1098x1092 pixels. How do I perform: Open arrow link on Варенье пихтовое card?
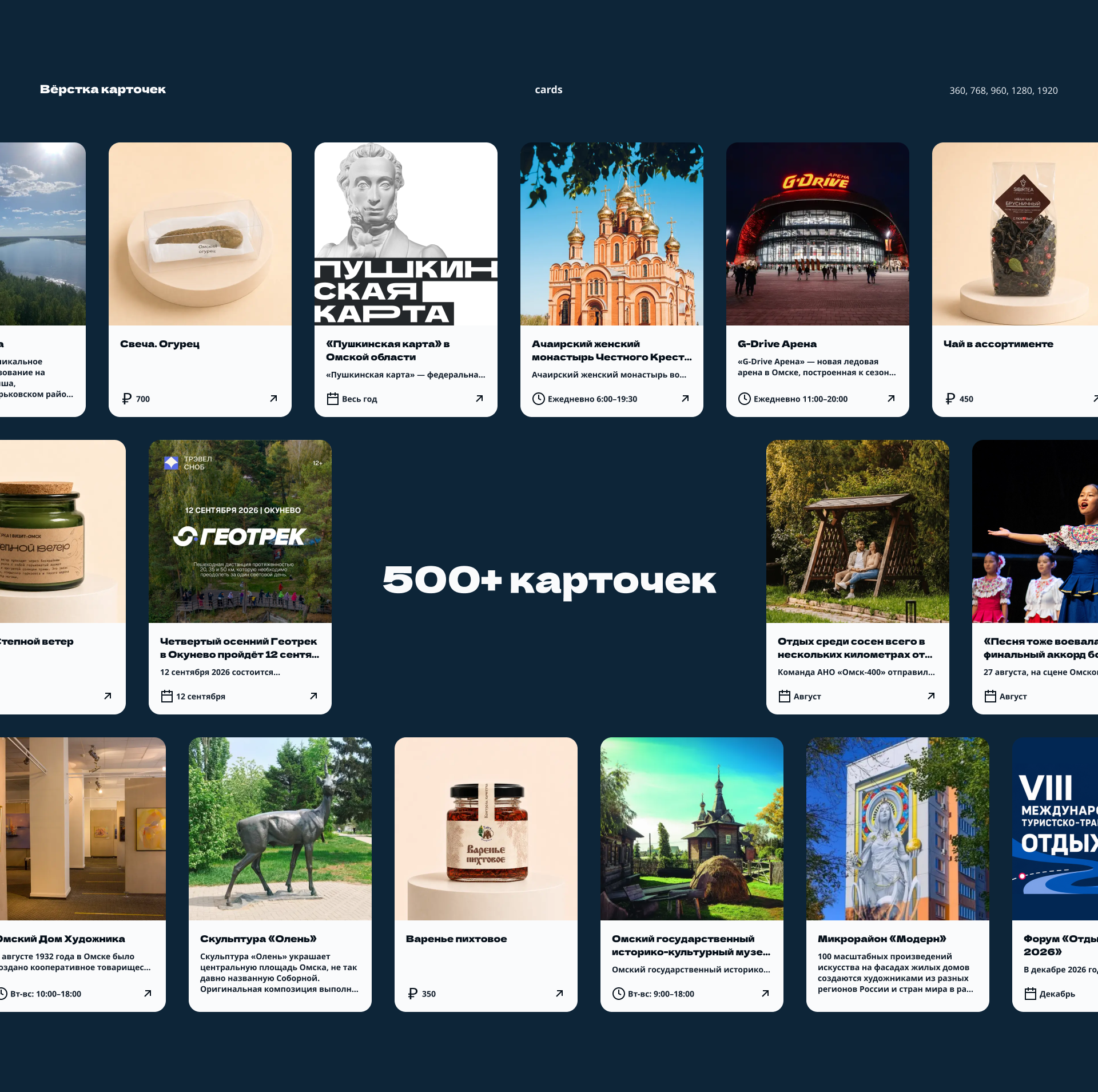(x=559, y=994)
